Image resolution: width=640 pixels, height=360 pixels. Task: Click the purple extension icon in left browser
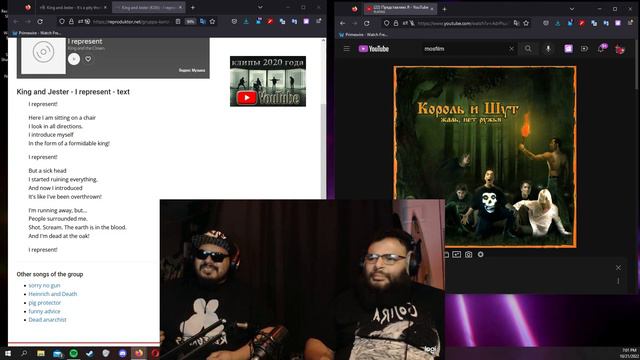(x=306, y=21)
